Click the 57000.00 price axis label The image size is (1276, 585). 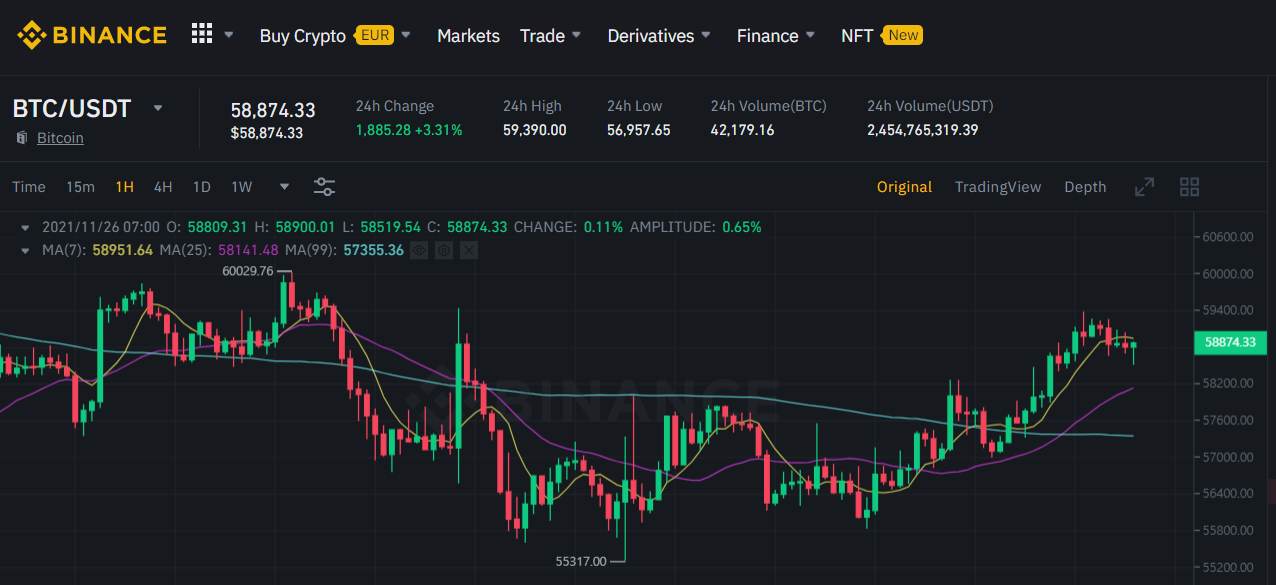[1229, 457]
